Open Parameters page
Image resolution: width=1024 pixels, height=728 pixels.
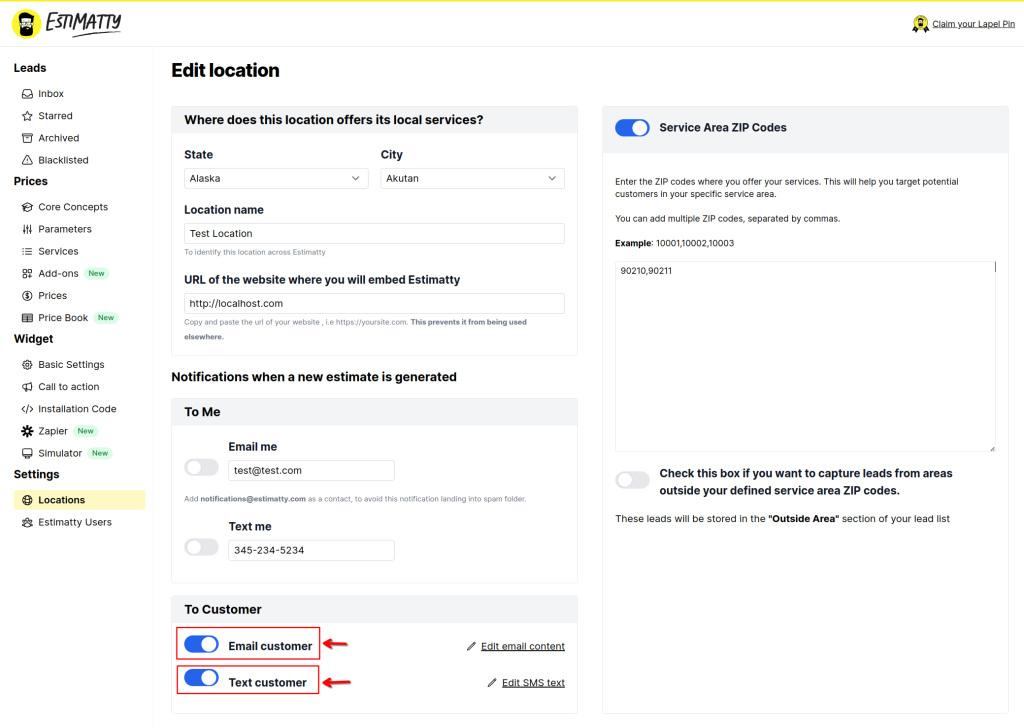(x=65, y=230)
